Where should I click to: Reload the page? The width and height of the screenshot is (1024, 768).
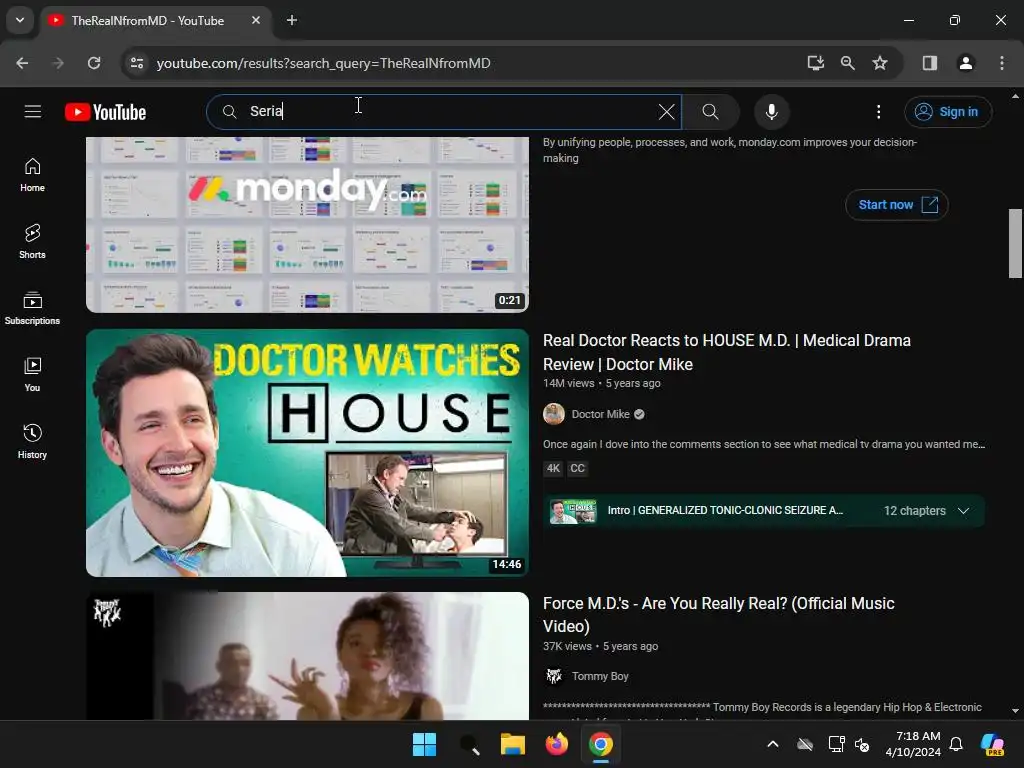(94, 63)
